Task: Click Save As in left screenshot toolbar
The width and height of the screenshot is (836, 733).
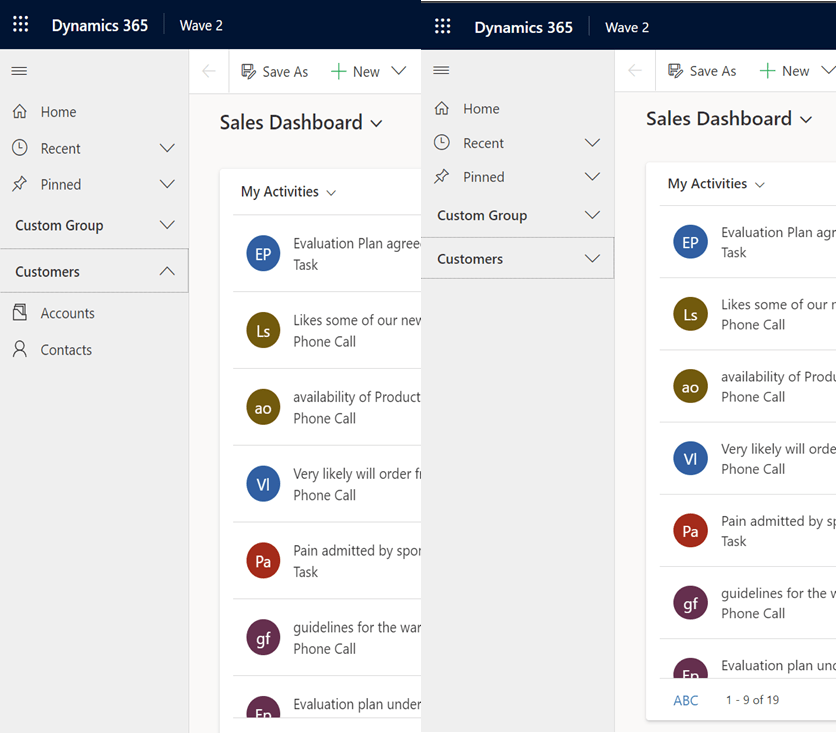Action: [275, 71]
